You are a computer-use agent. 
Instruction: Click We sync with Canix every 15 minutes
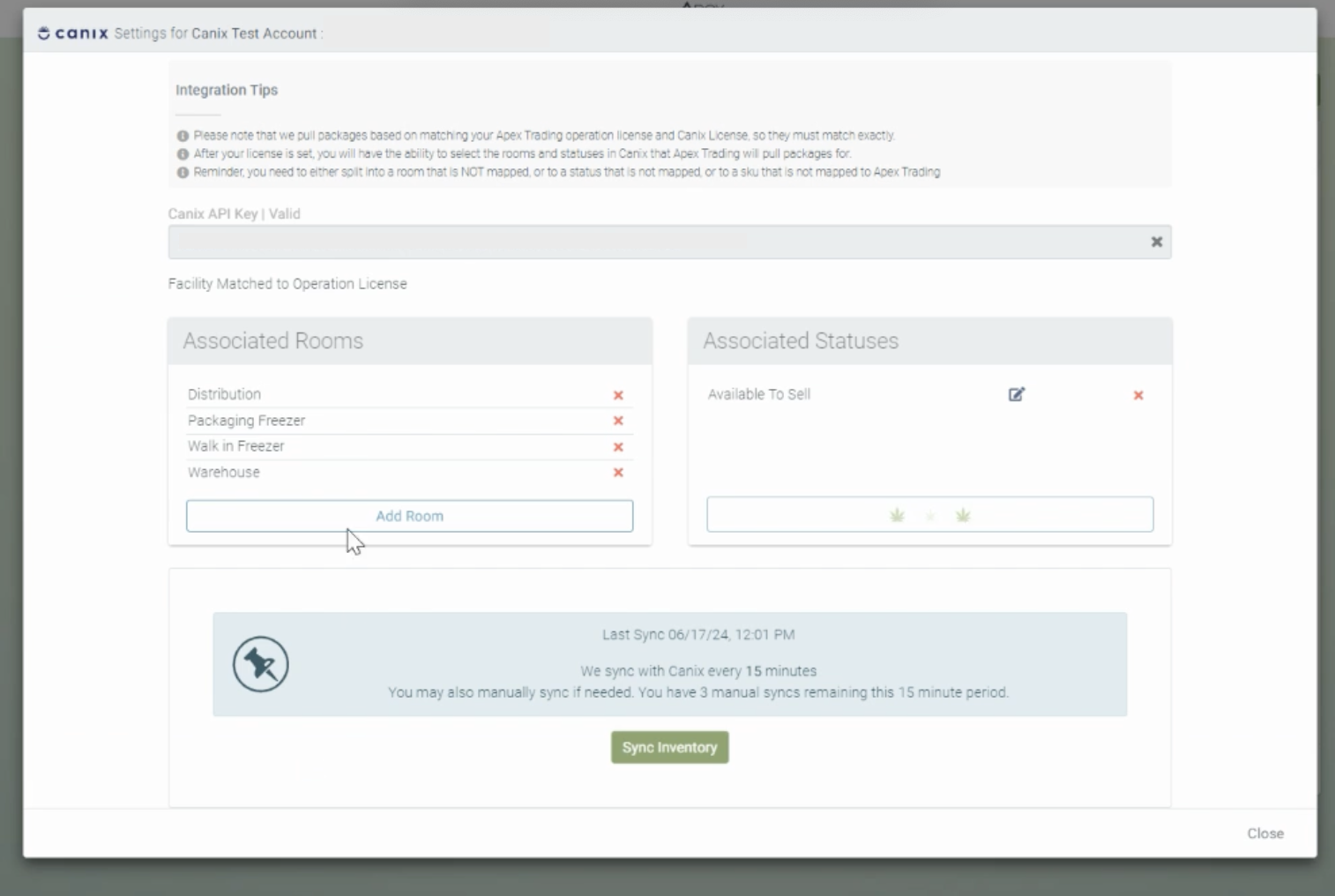[698, 671]
